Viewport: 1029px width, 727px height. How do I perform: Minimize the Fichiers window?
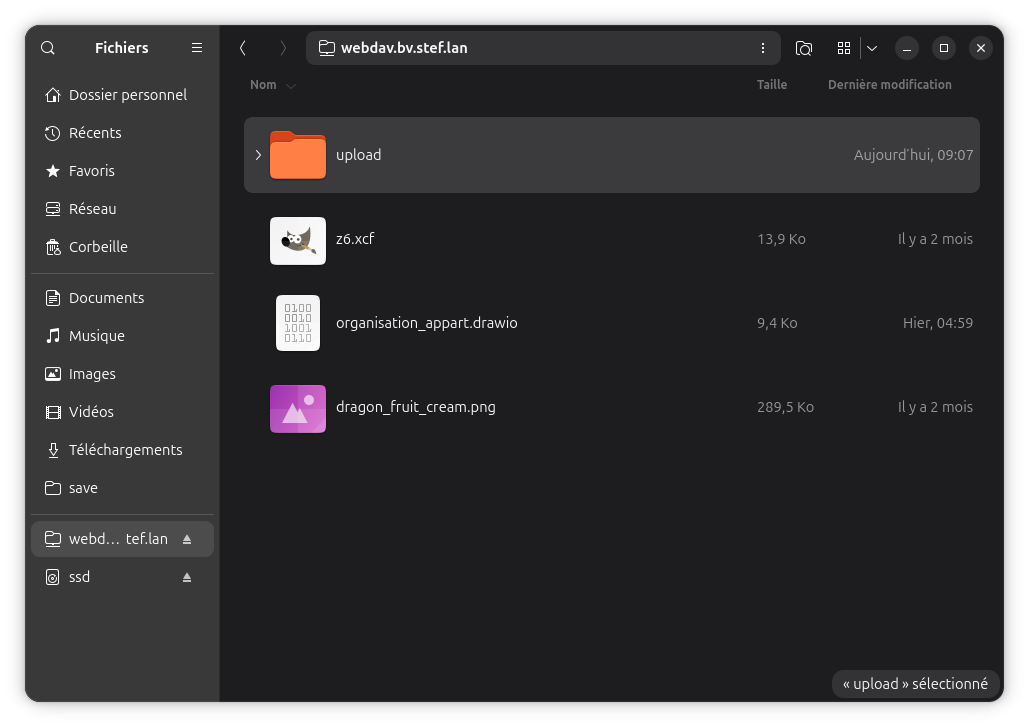(907, 48)
